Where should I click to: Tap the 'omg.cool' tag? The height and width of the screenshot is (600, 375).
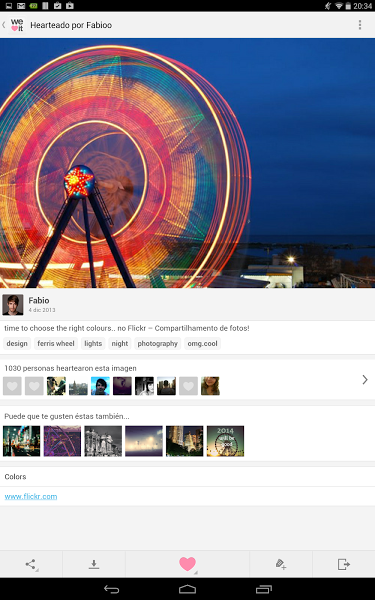click(x=202, y=343)
